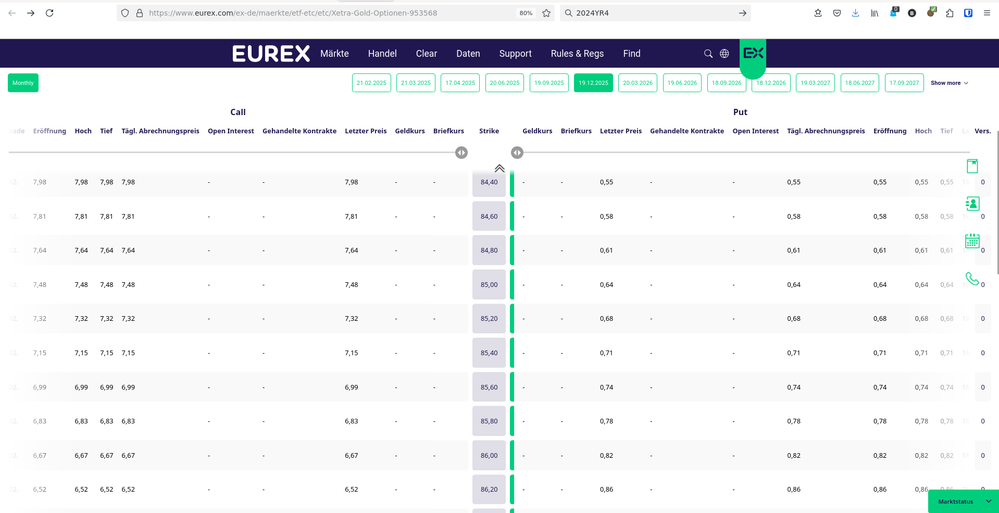Click the Put Tägl. Abrechnungspreis header
Image resolution: width=999 pixels, height=513 pixels.
[826, 131]
